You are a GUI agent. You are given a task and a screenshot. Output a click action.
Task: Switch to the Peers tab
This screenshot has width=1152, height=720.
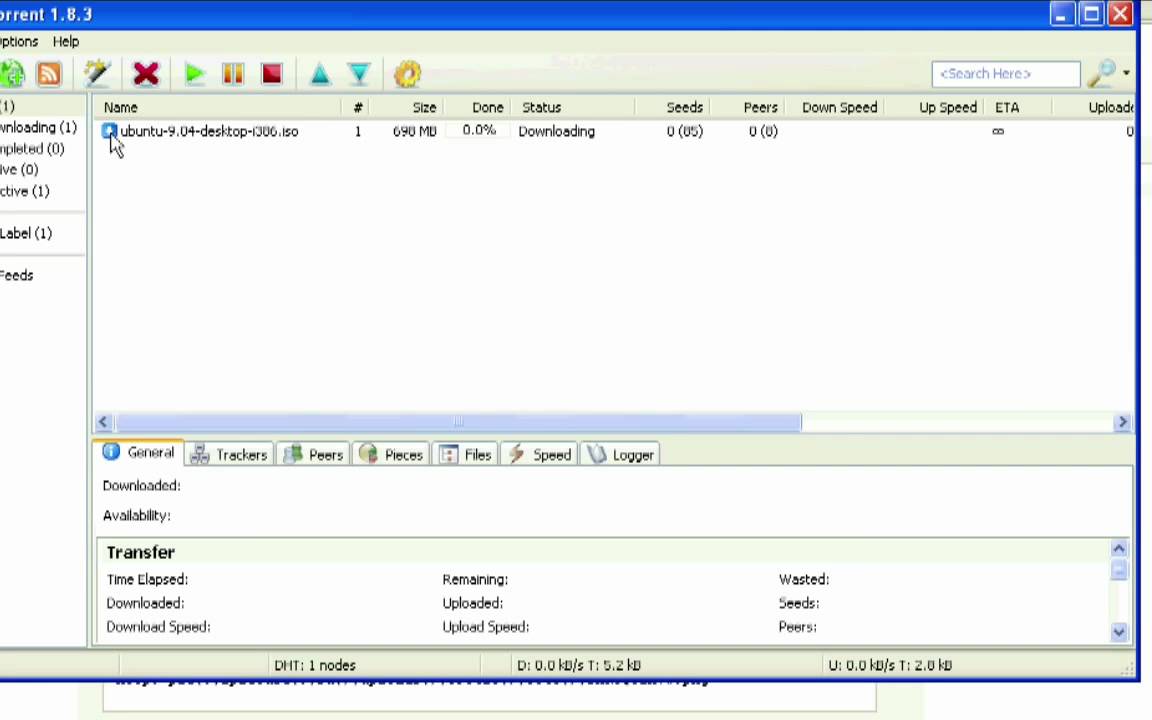314,455
